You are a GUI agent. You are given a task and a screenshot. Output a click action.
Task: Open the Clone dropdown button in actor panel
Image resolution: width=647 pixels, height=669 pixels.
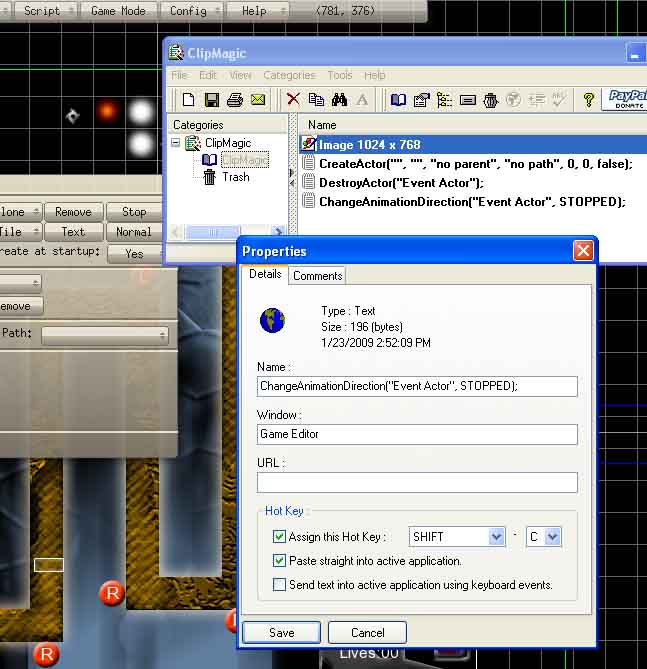20,212
